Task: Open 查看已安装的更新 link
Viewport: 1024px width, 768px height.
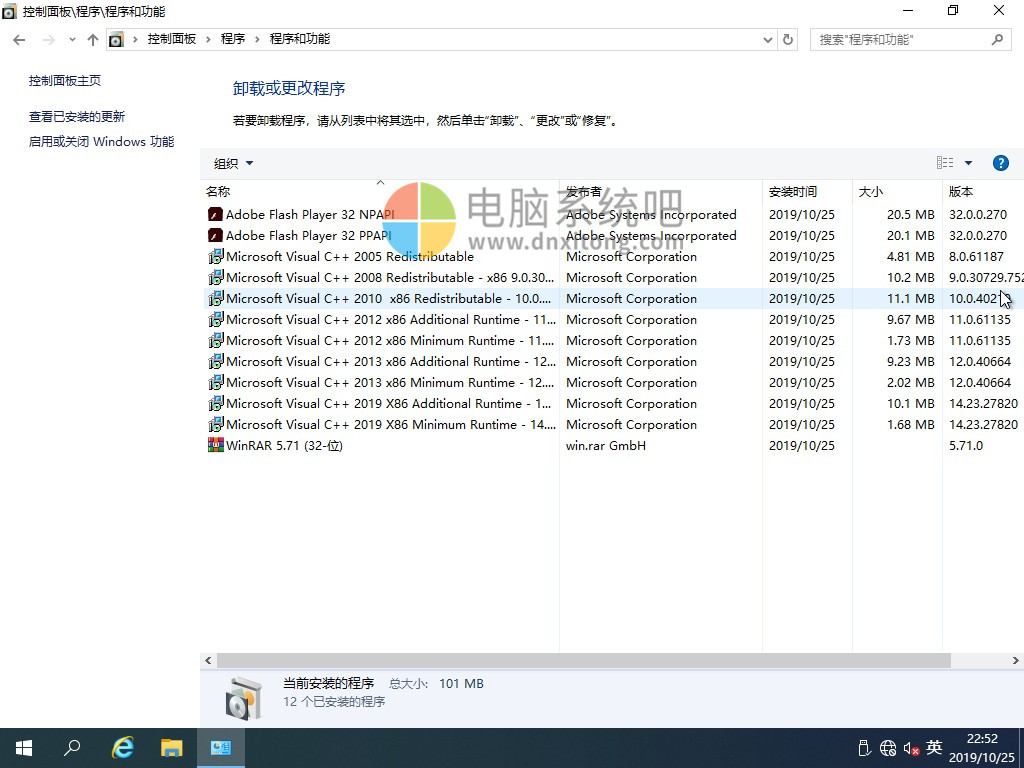Action: [x=77, y=116]
